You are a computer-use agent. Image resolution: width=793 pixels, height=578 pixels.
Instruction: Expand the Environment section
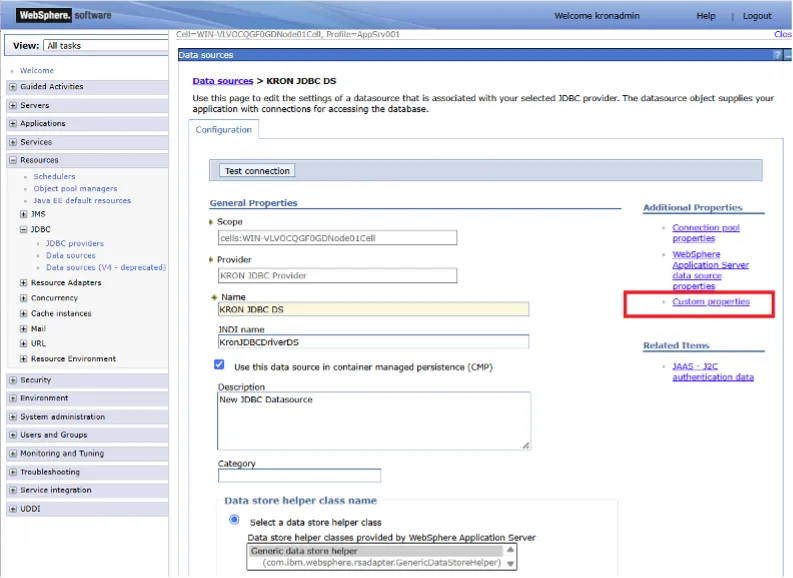(13, 398)
